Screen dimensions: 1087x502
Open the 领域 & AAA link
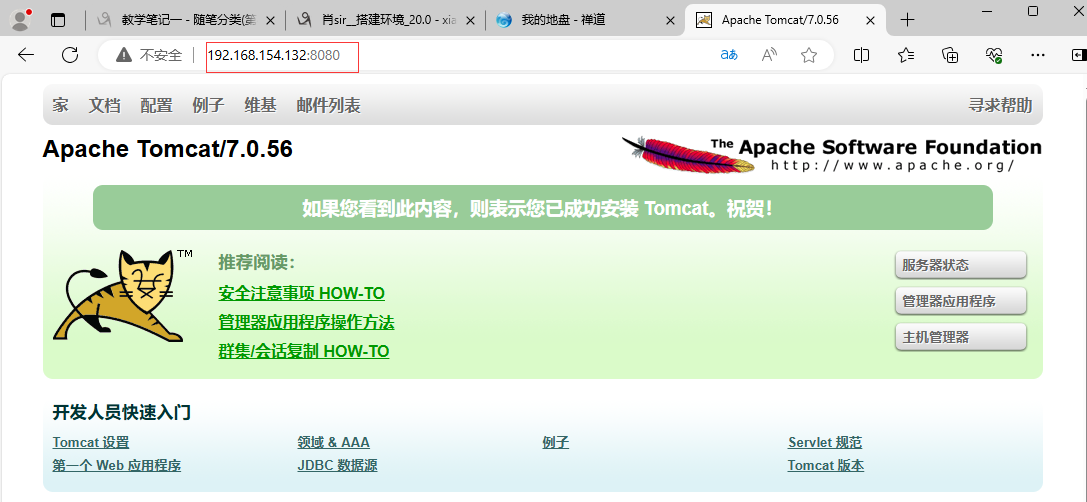coord(333,442)
